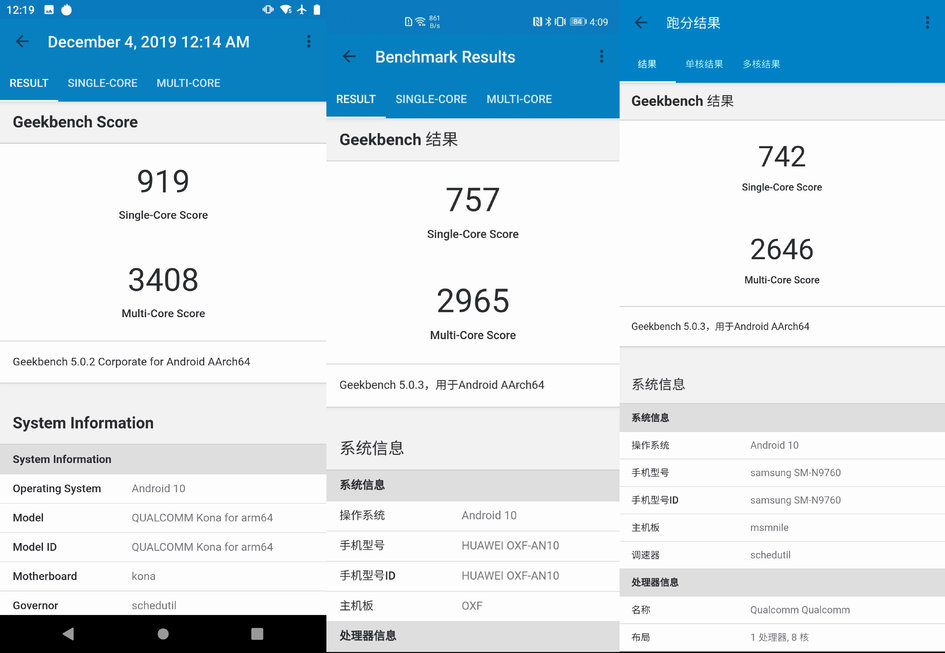Tap back arrow next to 跑分结果
945x653 pixels.
pos(641,23)
